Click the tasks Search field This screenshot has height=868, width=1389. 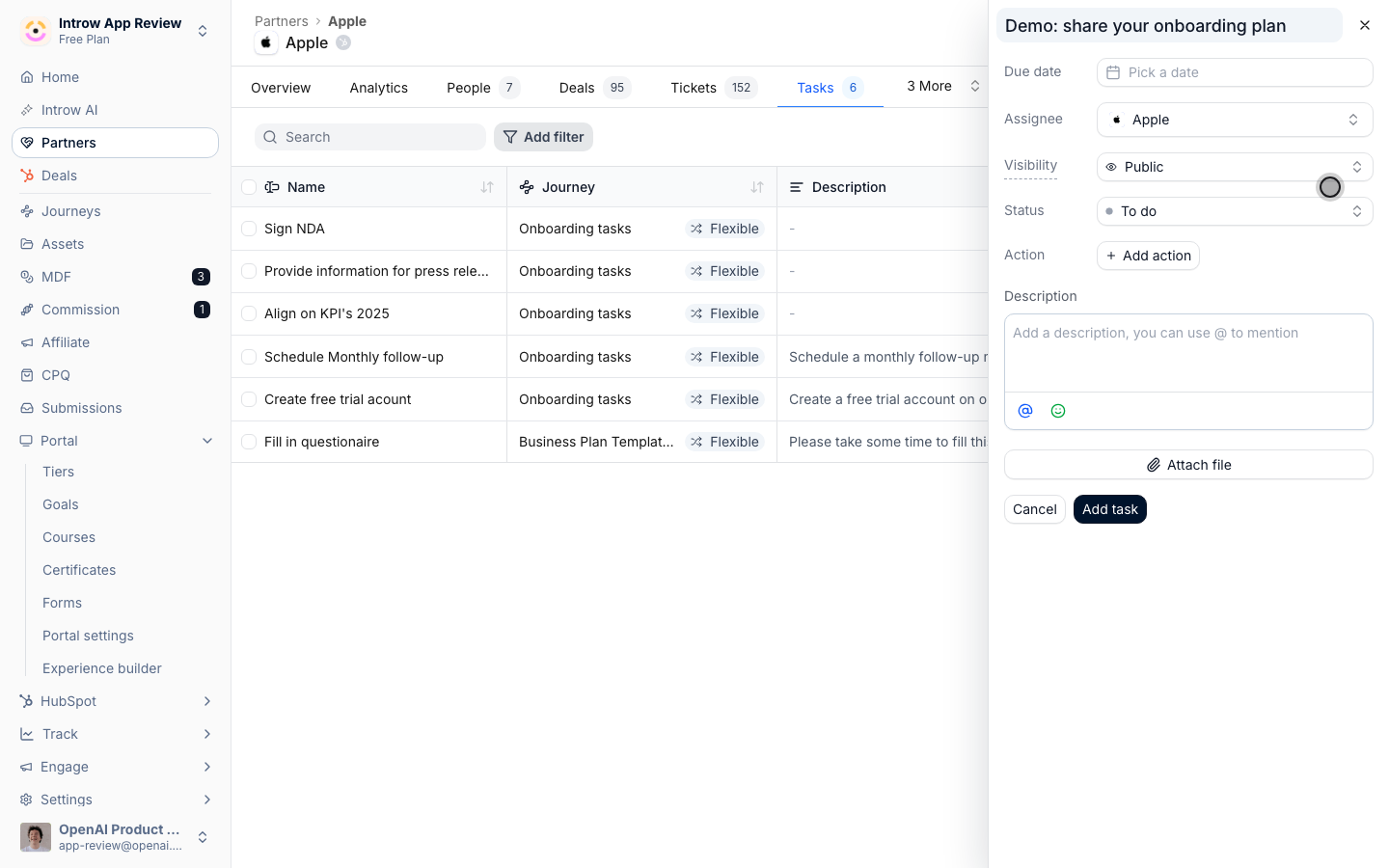coord(370,137)
